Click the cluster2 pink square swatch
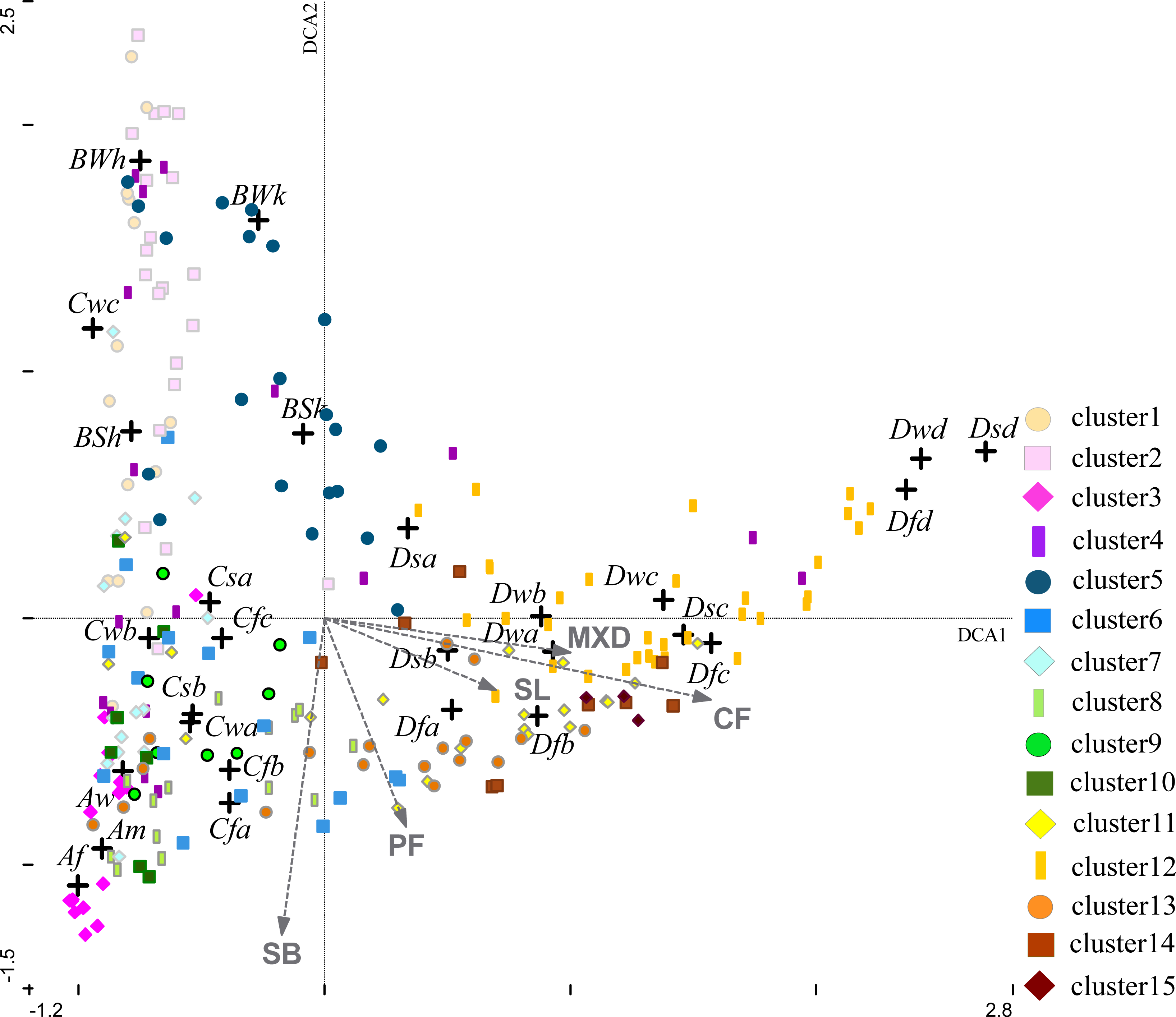 (1038, 458)
